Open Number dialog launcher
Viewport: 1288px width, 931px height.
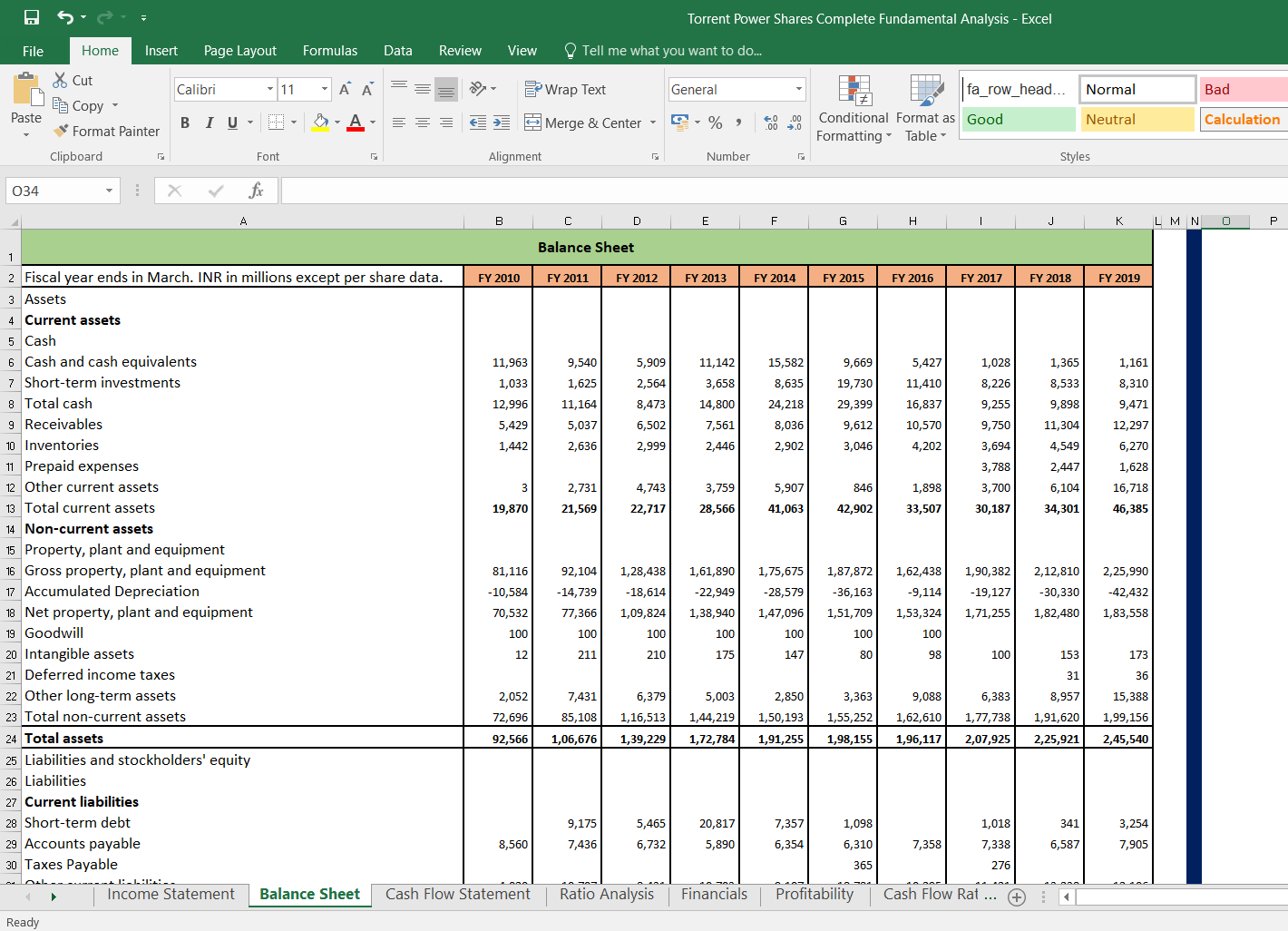click(x=801, y=157)
